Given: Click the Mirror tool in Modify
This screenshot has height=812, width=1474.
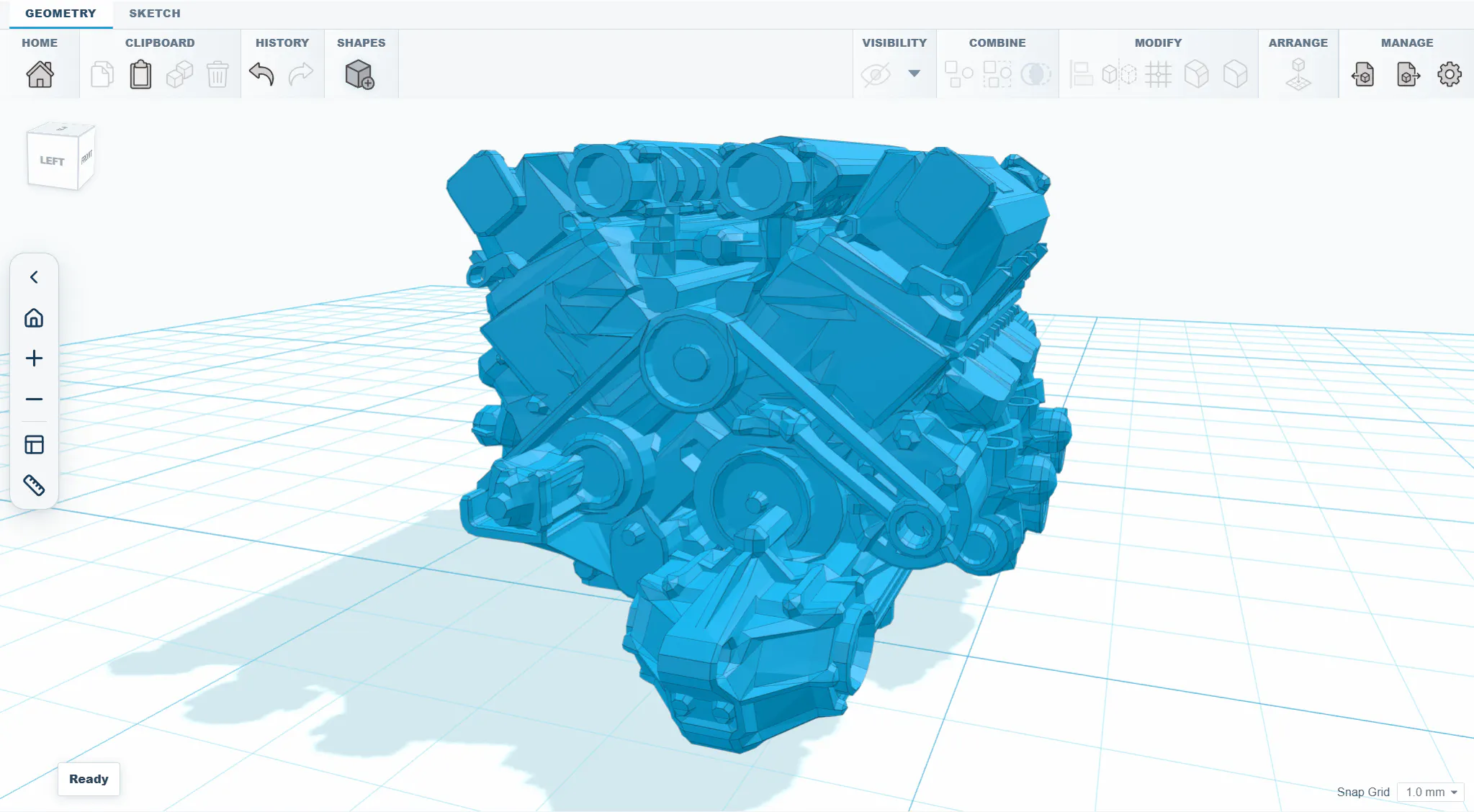Looking at the screenshot, I should (1119, 74).
